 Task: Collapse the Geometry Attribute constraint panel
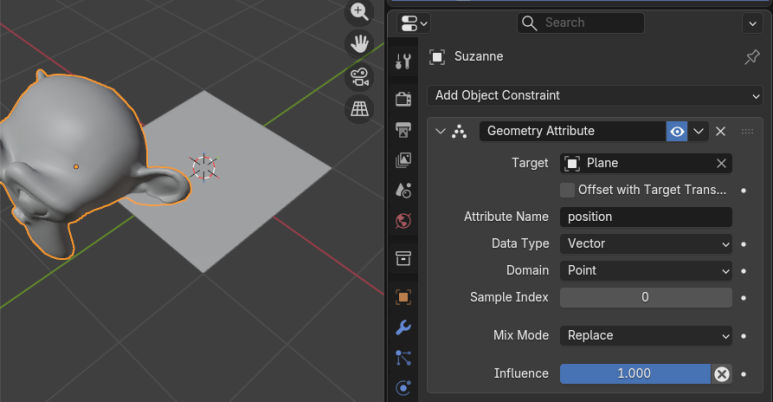click(440, 131)
